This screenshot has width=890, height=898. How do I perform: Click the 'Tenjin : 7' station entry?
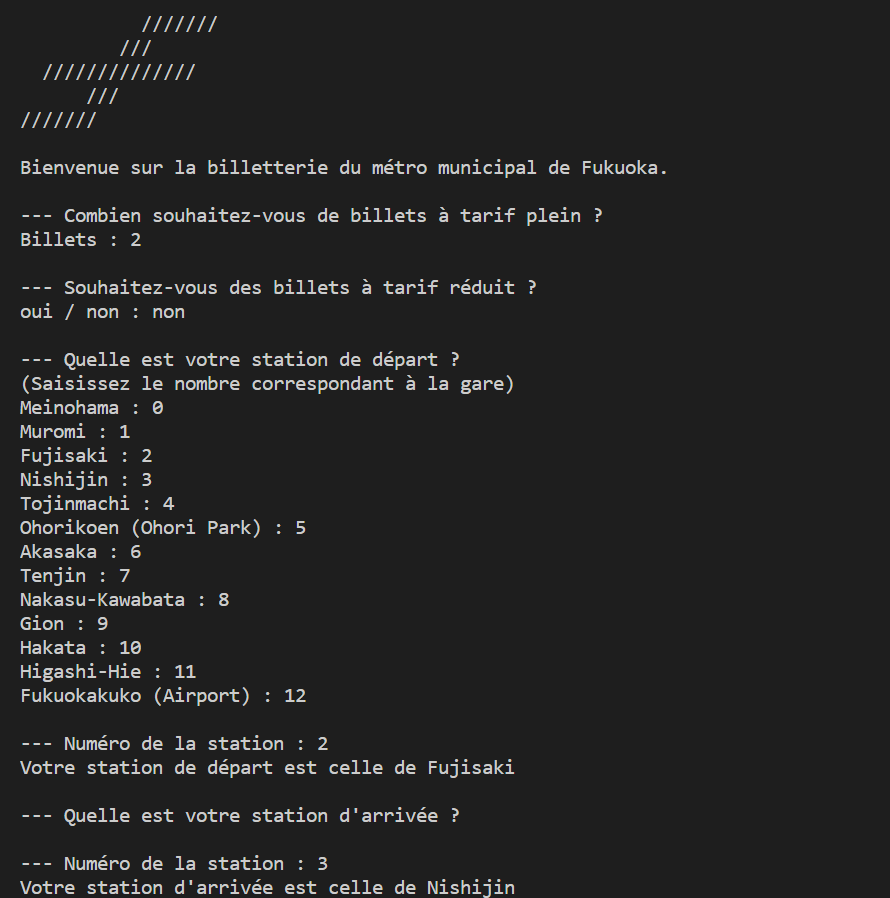(75, 576)
